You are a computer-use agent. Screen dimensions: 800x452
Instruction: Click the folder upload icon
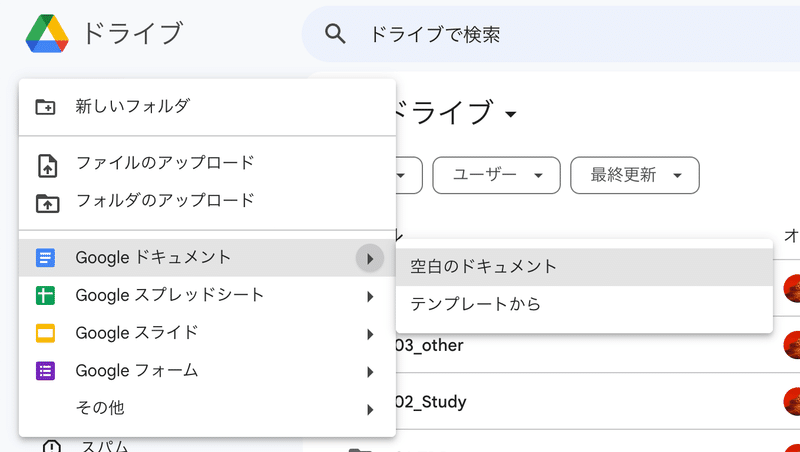tap(47, 203)
